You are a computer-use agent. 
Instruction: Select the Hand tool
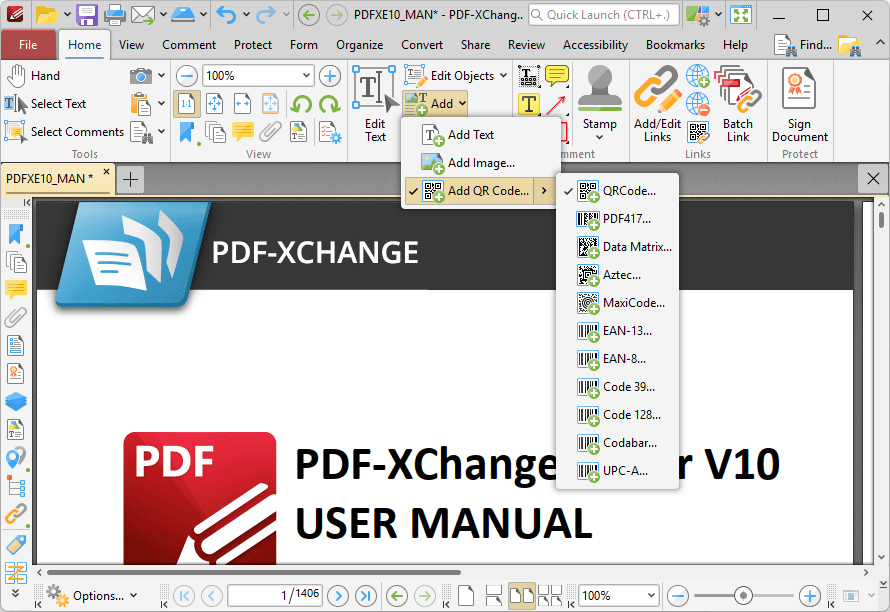[33, 76]
